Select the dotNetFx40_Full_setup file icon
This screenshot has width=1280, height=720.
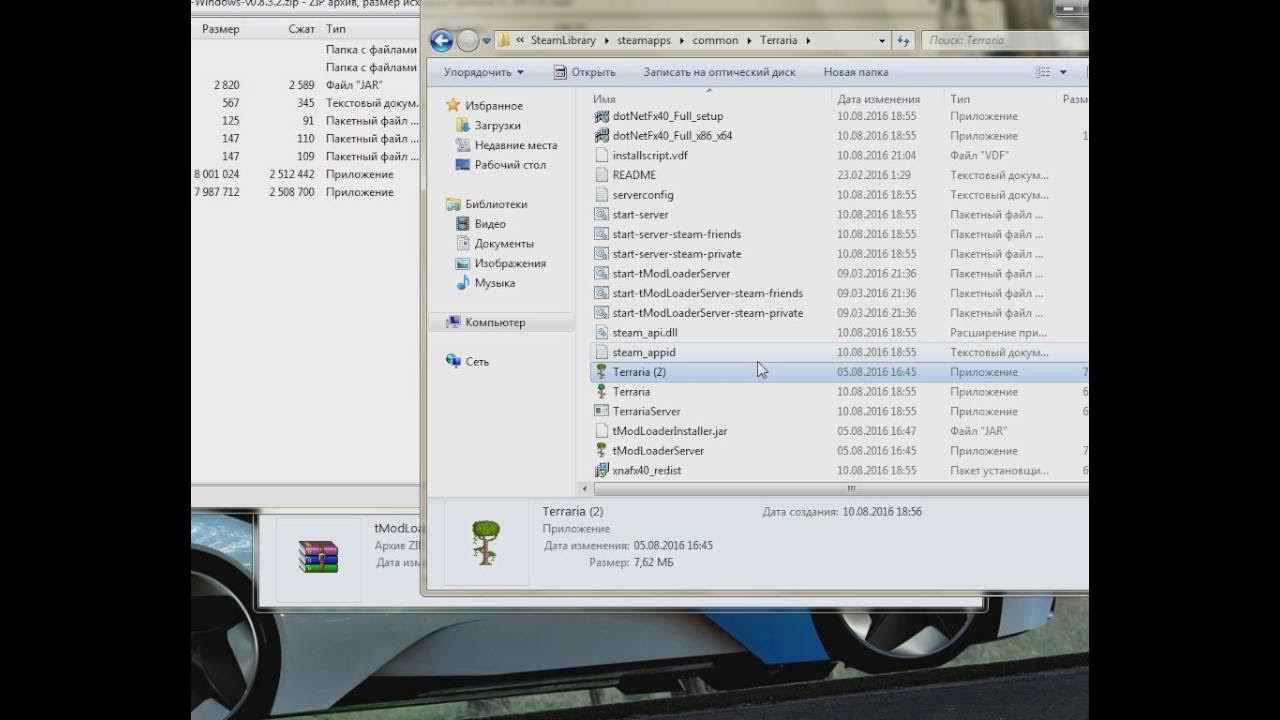point(601,116)
